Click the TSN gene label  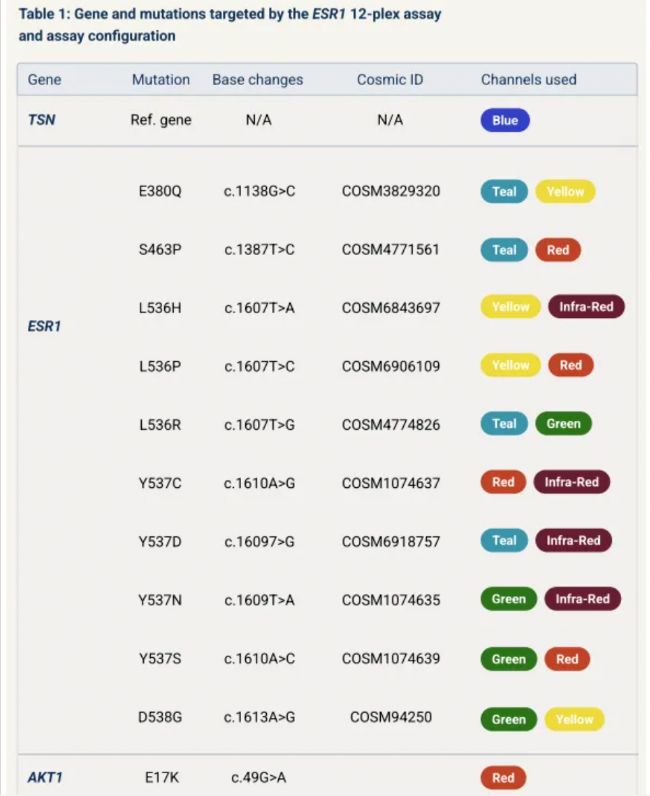click(42, 120)
